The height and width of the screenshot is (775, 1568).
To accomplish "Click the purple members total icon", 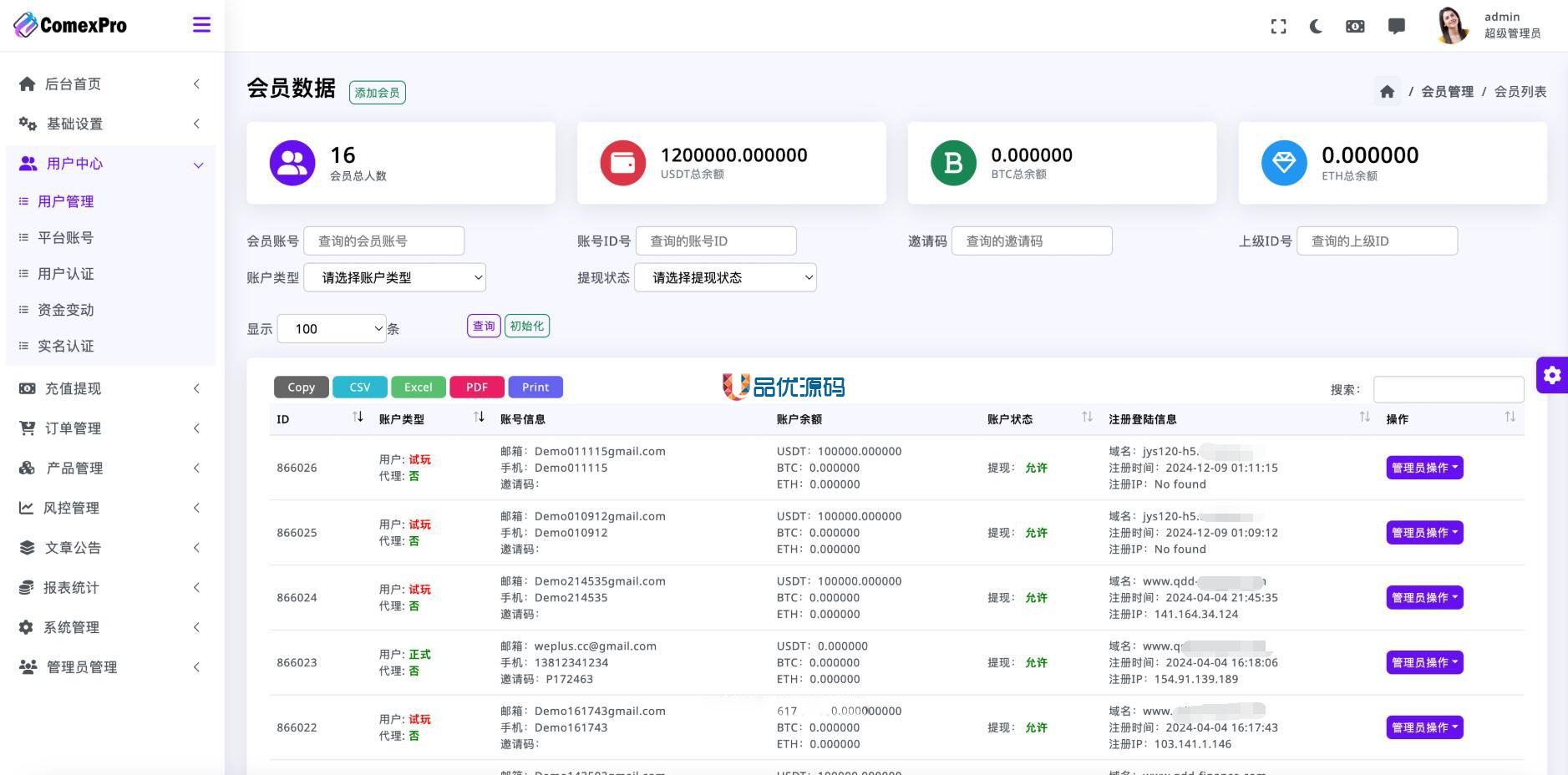I will [292, 163].
